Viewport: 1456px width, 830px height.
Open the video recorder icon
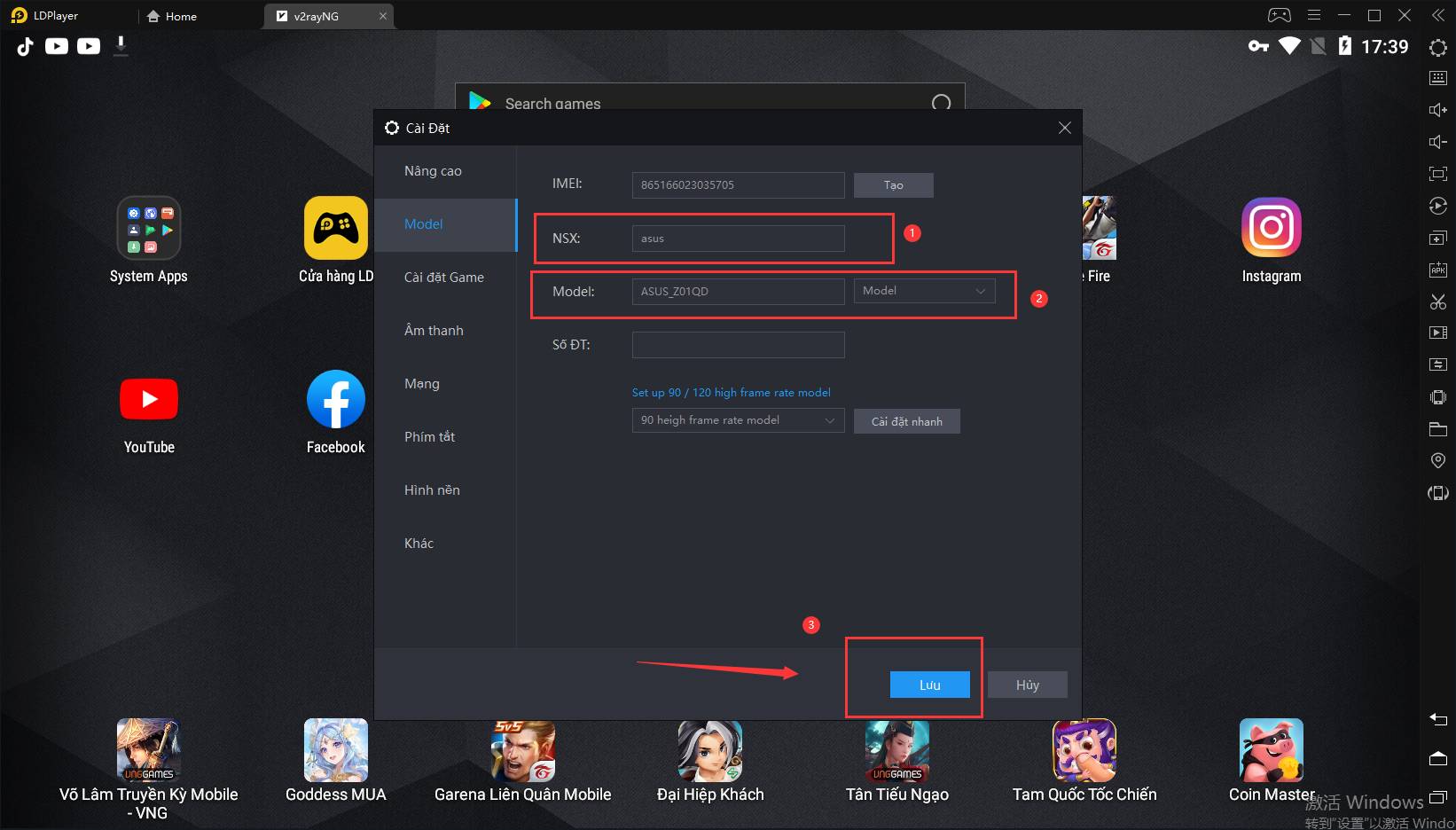click(x=1438, y=333)
